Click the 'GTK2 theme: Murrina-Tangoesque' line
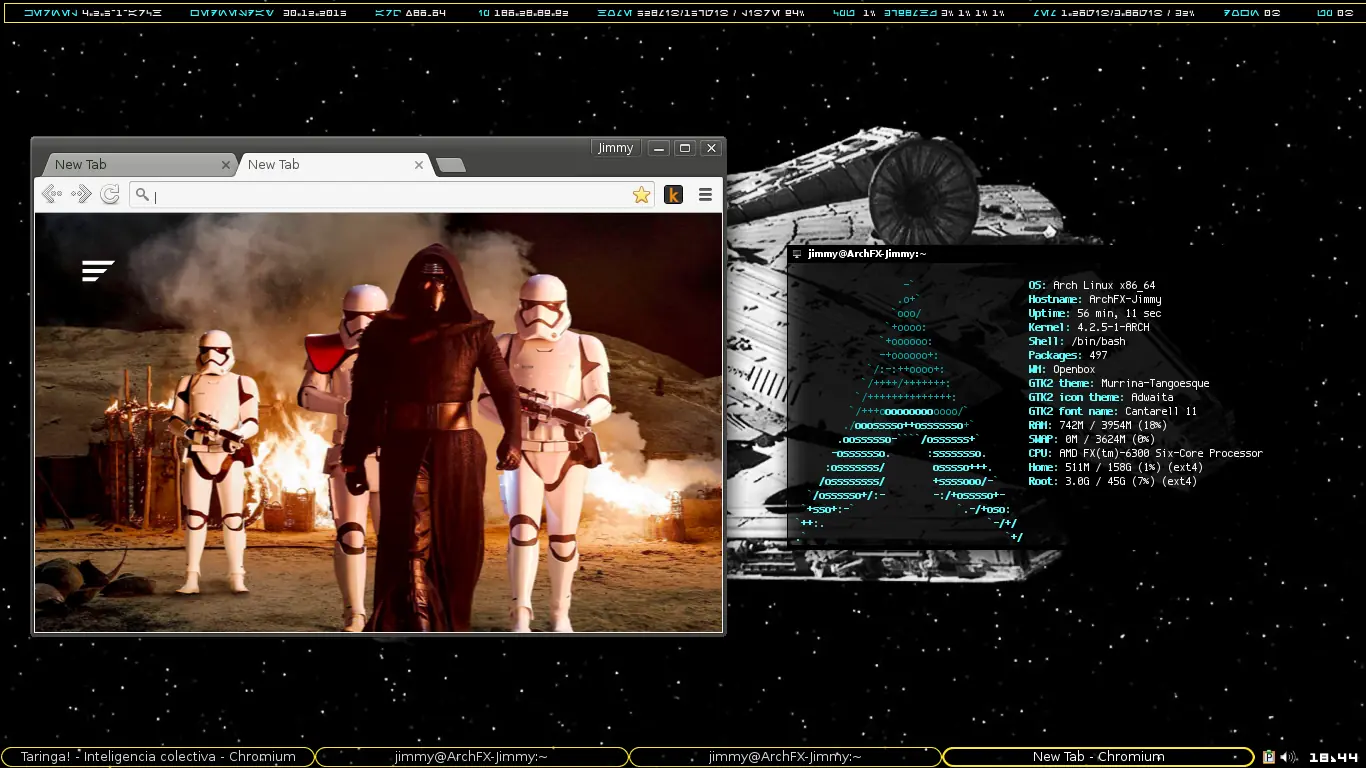The width and height of the screenshot is (1366, 768). pyautogui.click(x=1119, y=384)
